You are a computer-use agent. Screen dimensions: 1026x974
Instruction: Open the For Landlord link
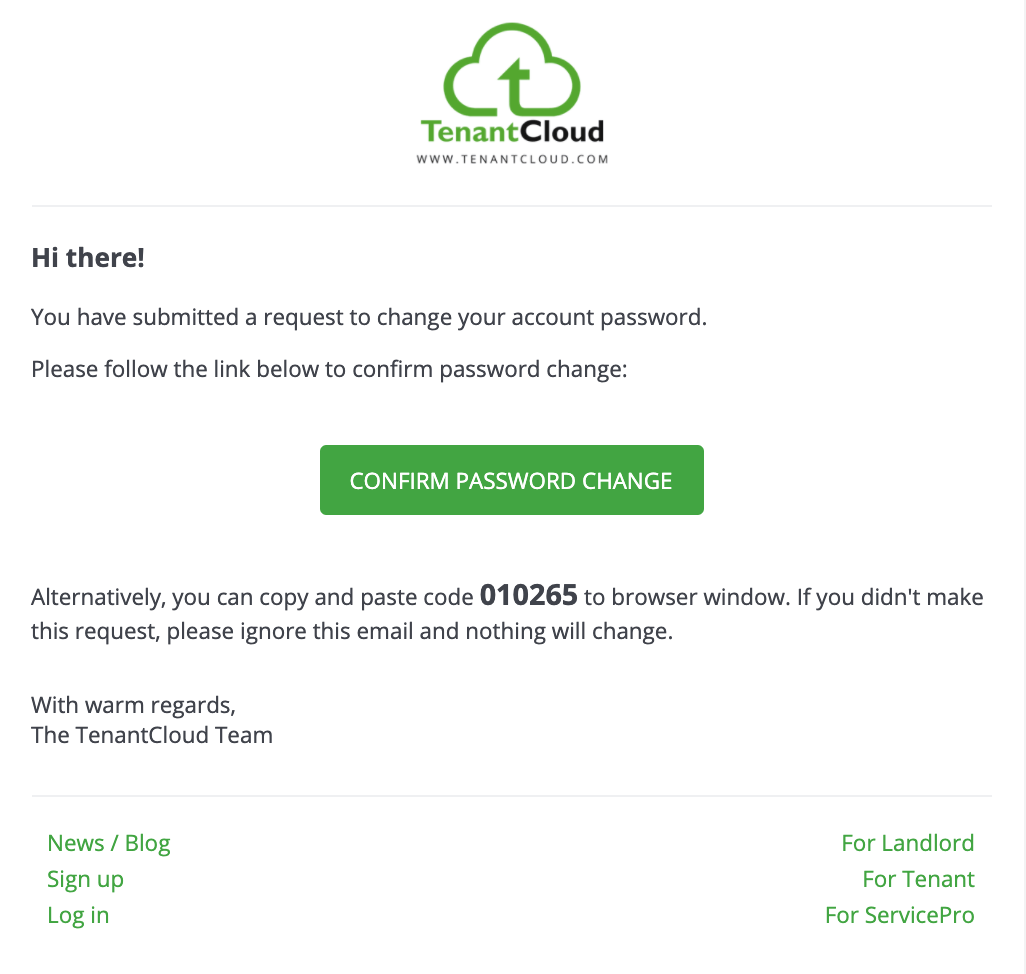coord(908,843)
